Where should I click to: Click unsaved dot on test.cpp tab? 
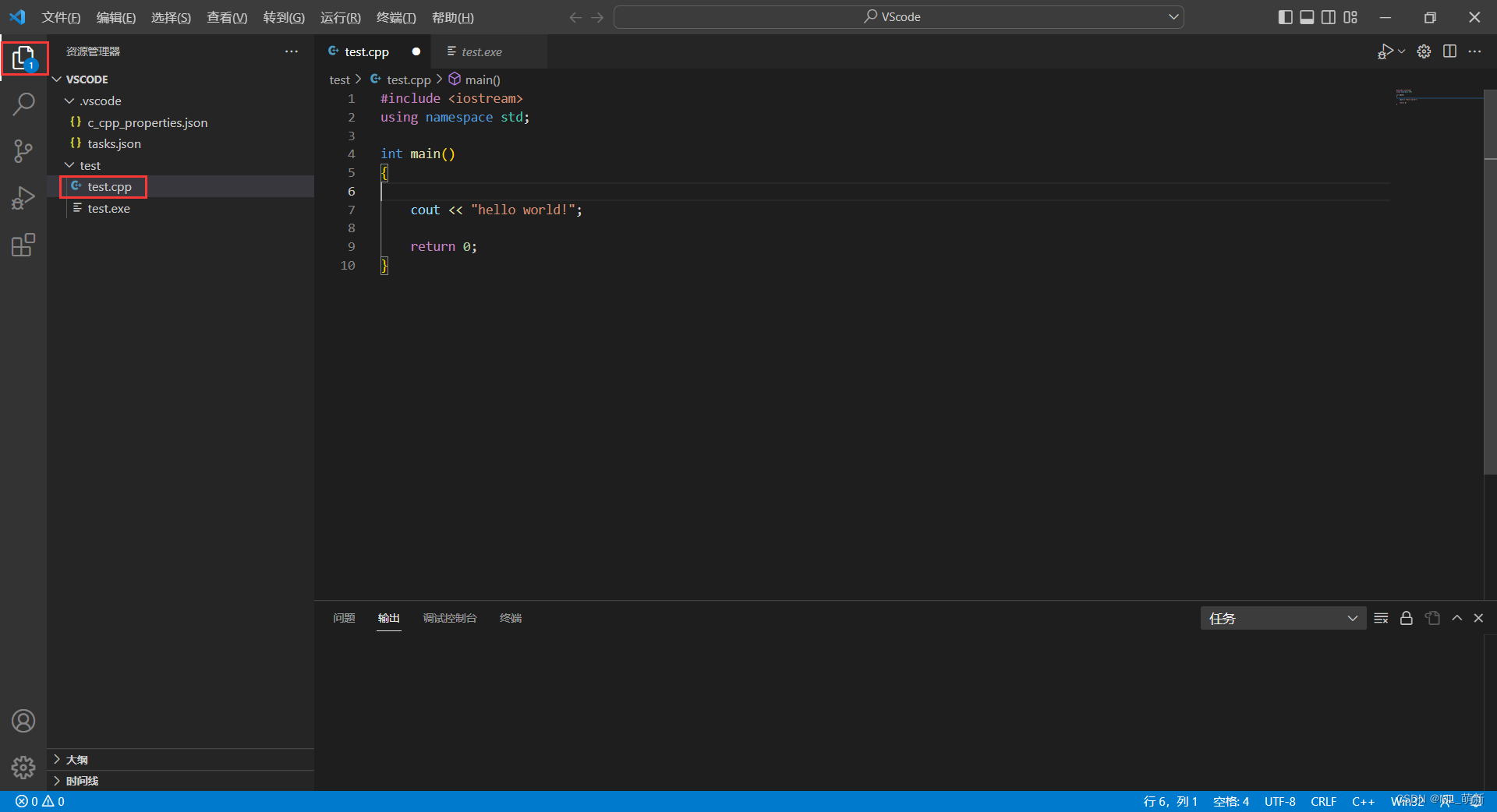pos(416,51)
